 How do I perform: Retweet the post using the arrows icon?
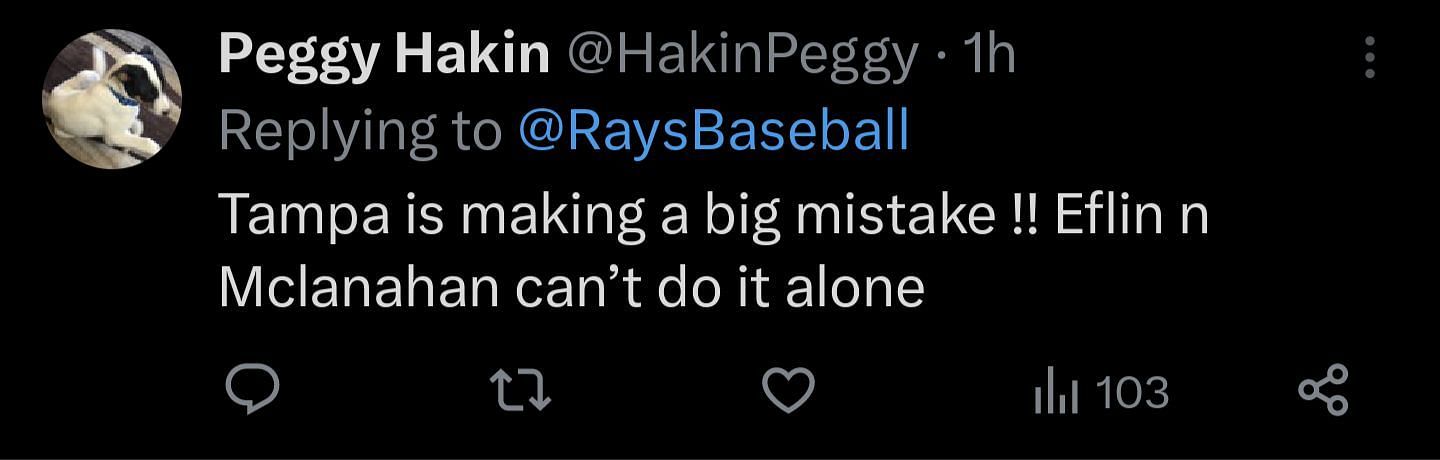[520, 391]
